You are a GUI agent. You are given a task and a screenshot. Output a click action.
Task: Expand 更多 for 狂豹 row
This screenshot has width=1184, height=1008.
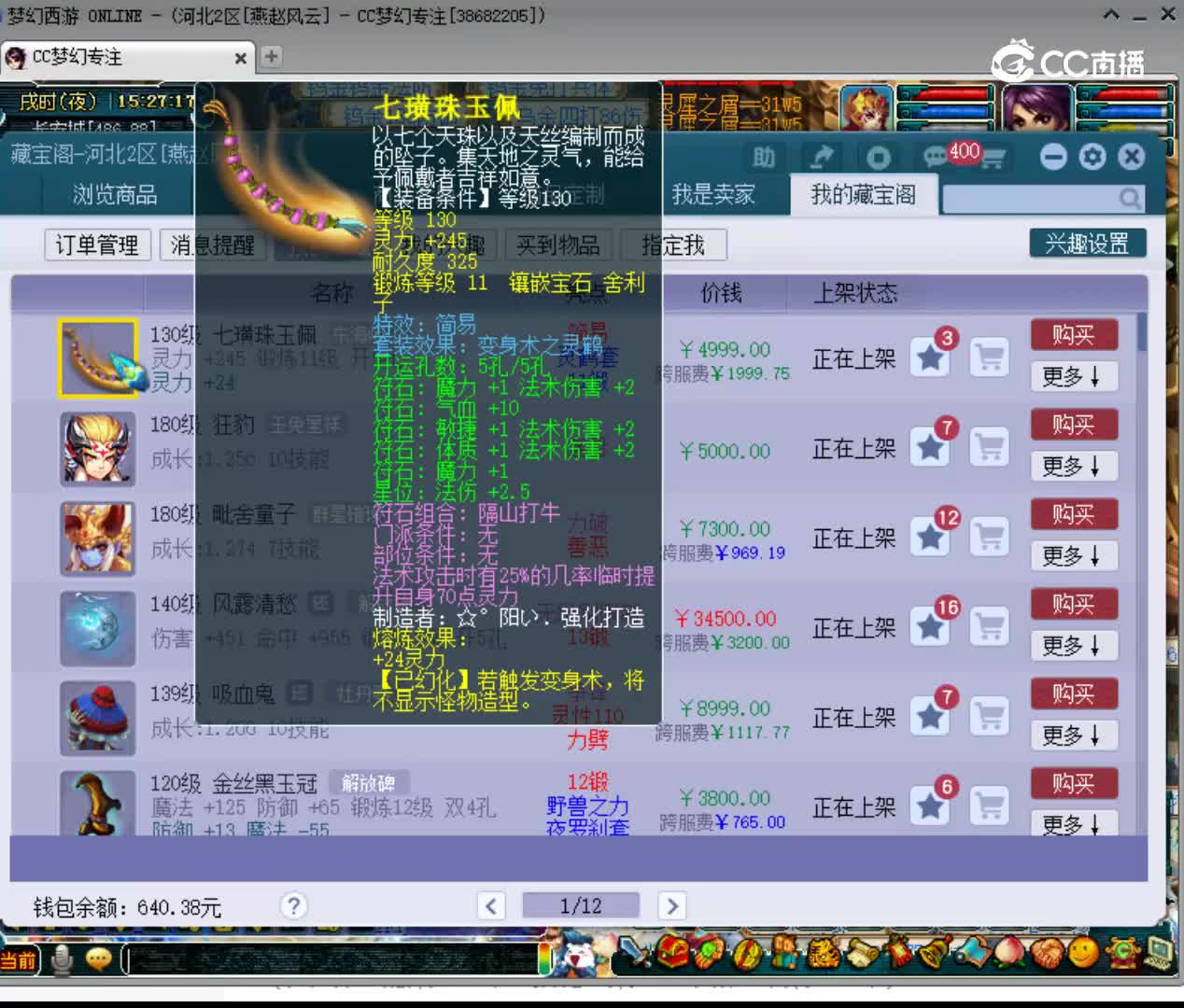pyautogui.click(x=1074, y=466)
